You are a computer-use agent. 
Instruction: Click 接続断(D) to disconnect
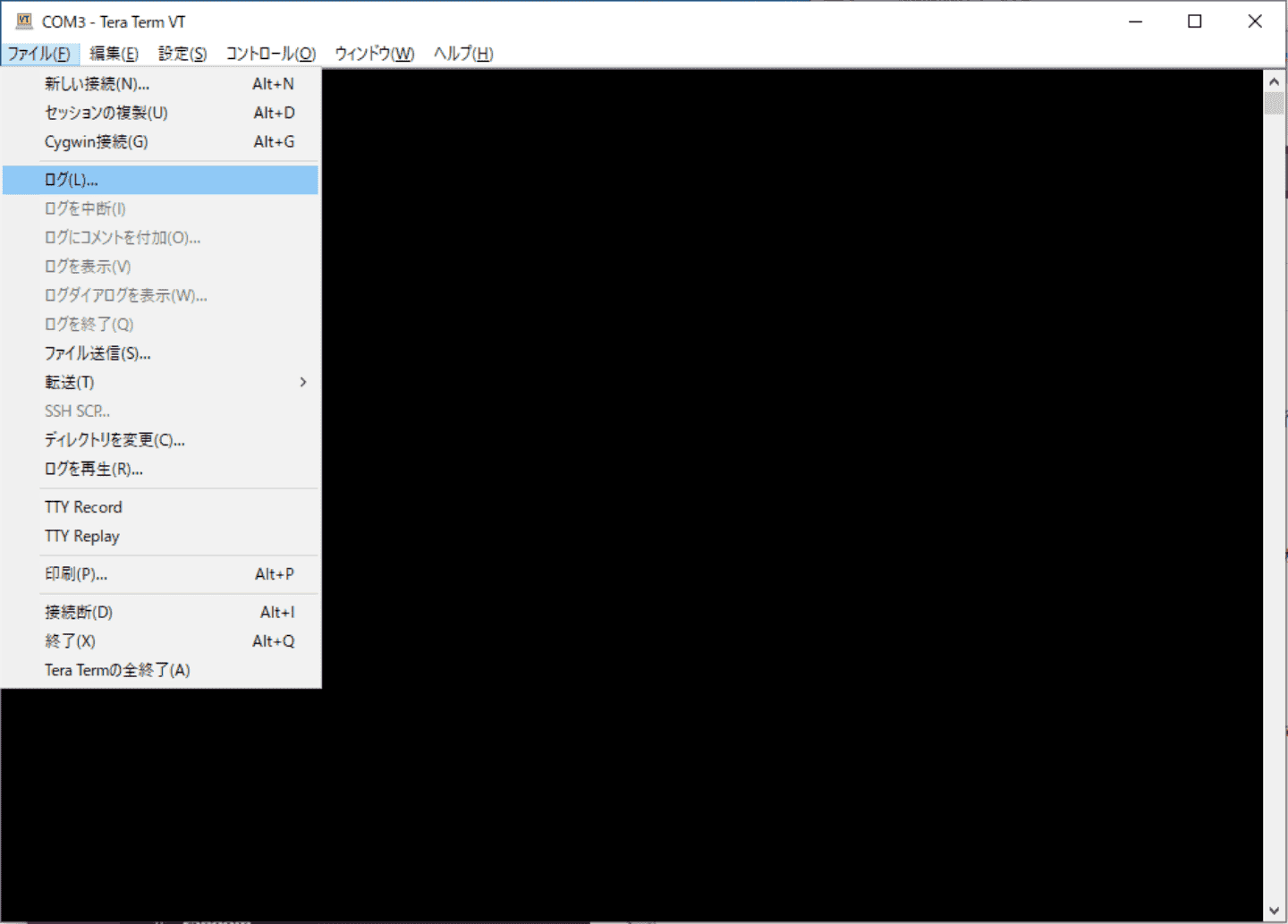(79, 613)
